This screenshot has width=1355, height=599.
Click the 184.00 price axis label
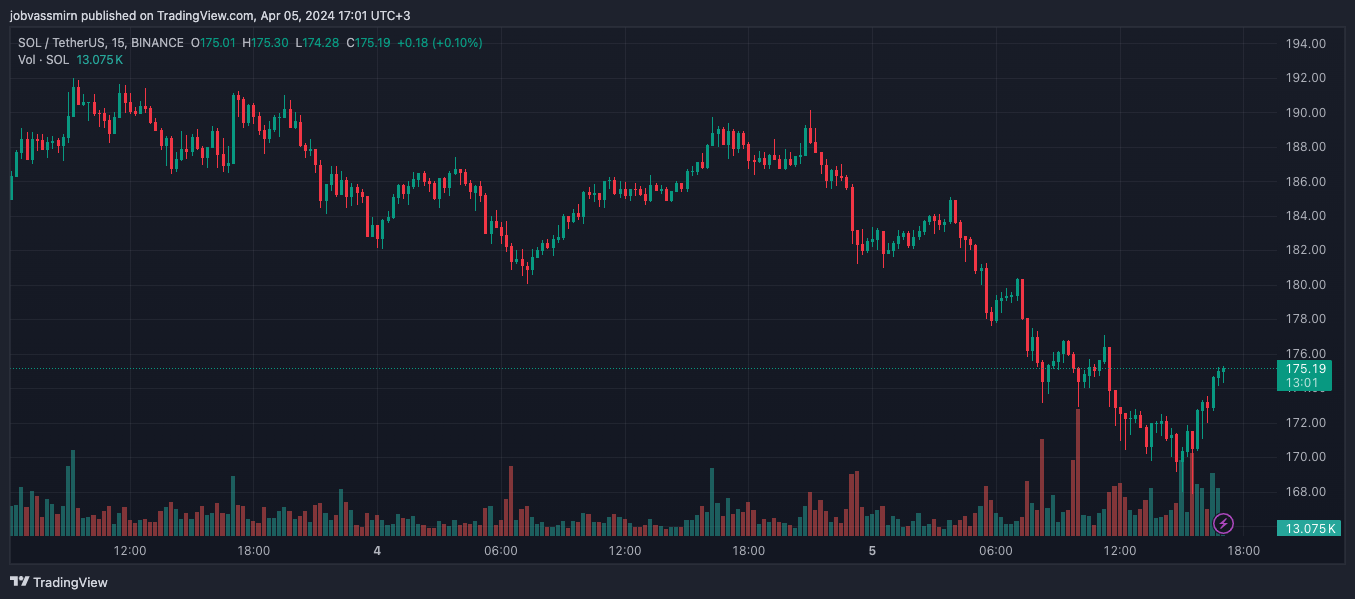tap(1306, 216)
